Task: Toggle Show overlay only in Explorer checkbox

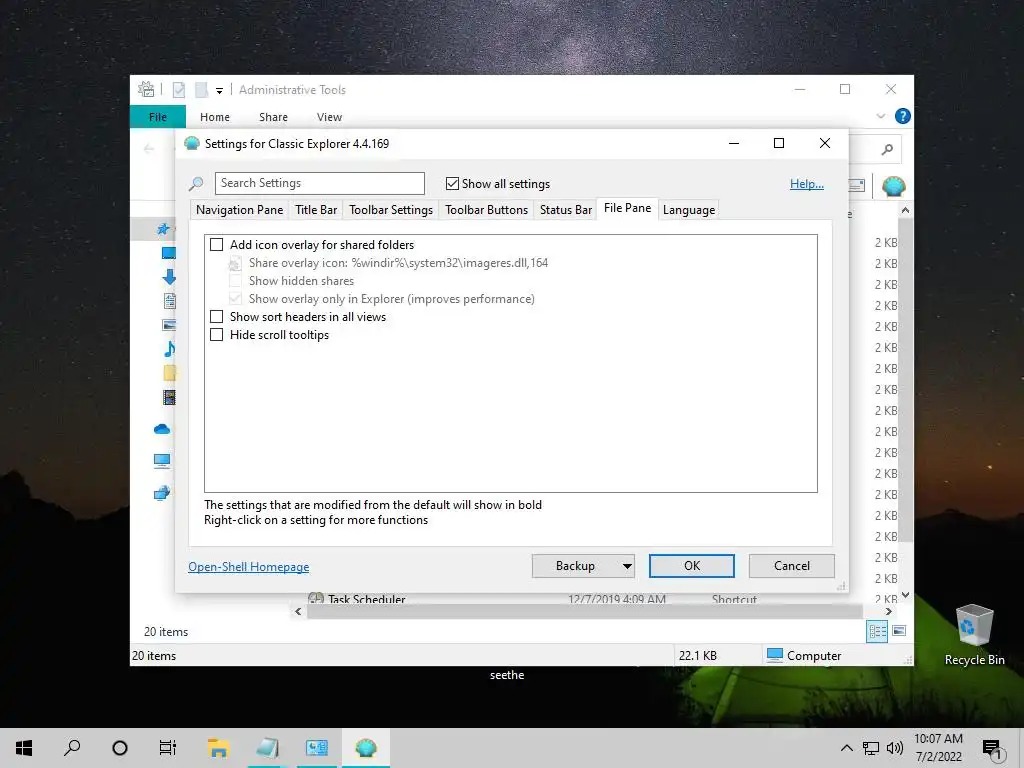Action: coord(235,299)
